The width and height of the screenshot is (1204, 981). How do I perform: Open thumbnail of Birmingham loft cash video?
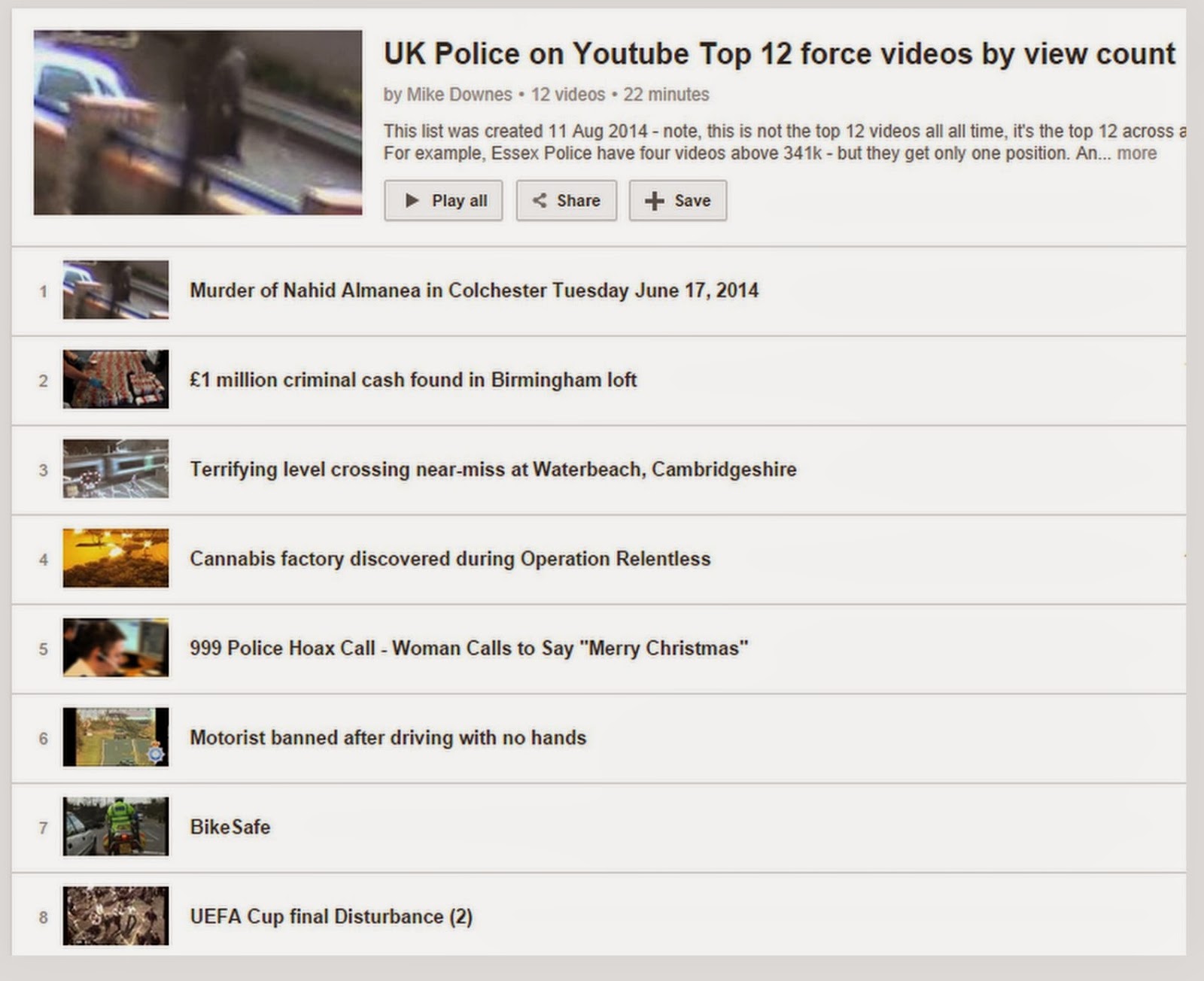pyautogui.click(x=116, y=379)
